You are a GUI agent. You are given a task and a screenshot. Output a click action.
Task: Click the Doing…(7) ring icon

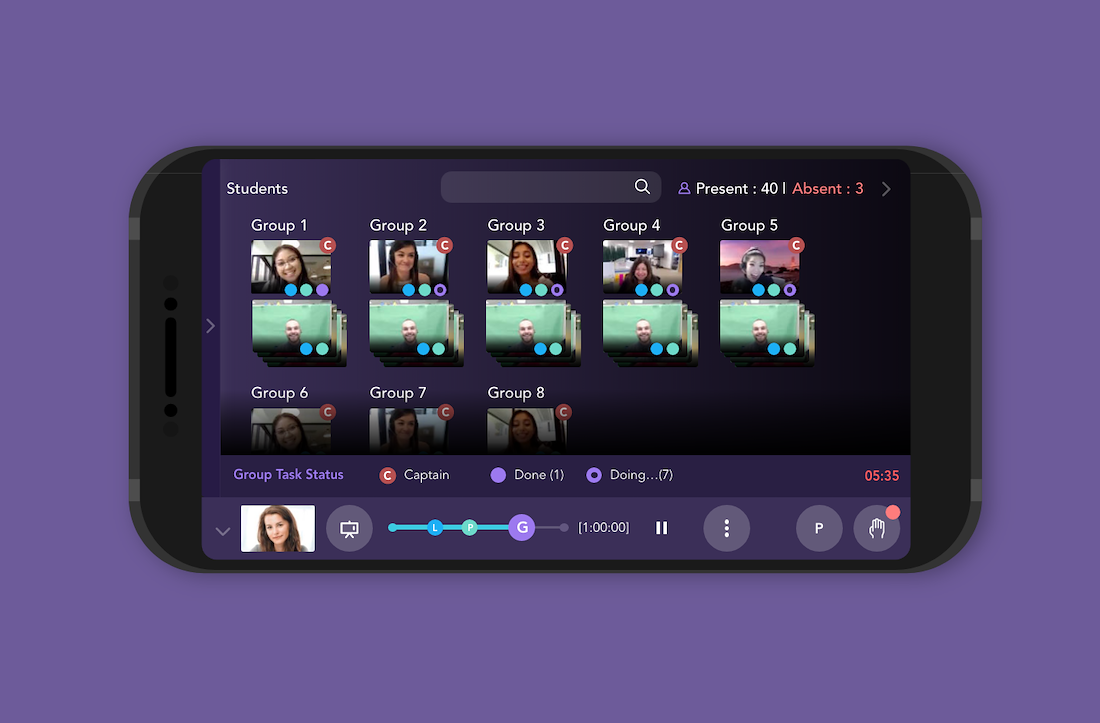tap(593, 475)
